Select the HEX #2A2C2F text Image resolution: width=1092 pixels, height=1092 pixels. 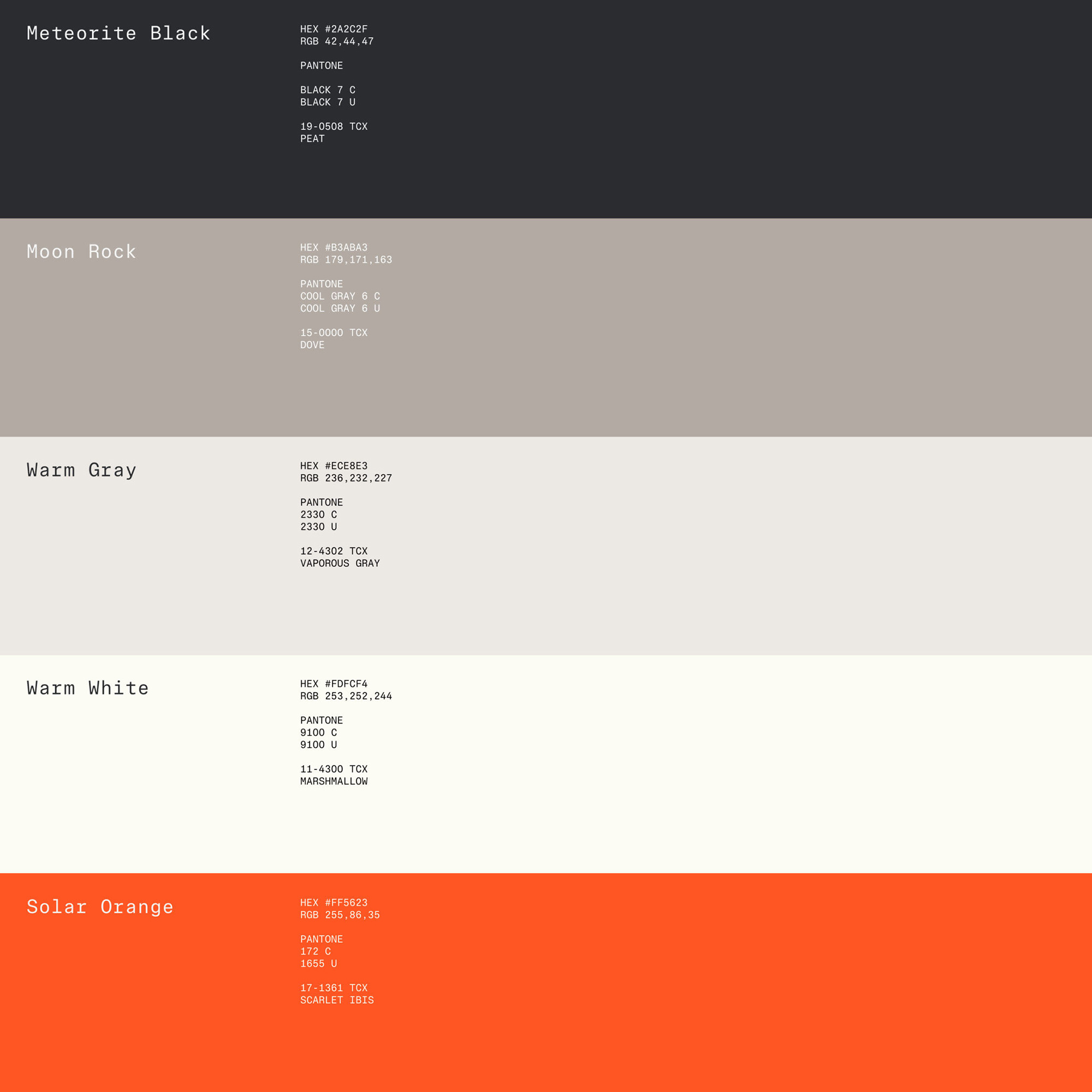click(334, 29)
